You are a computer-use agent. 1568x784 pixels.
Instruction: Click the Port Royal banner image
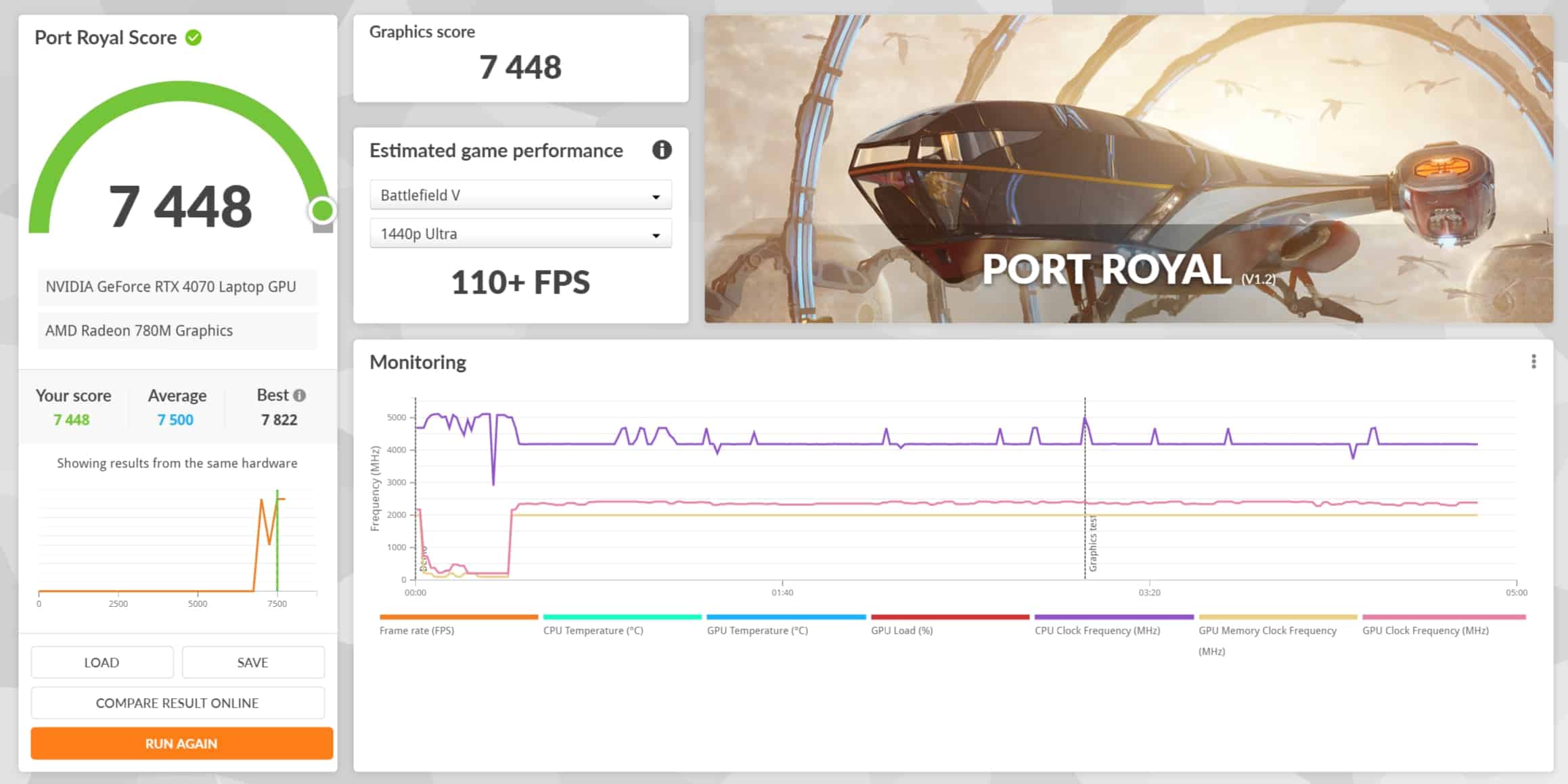(1128, 169)
